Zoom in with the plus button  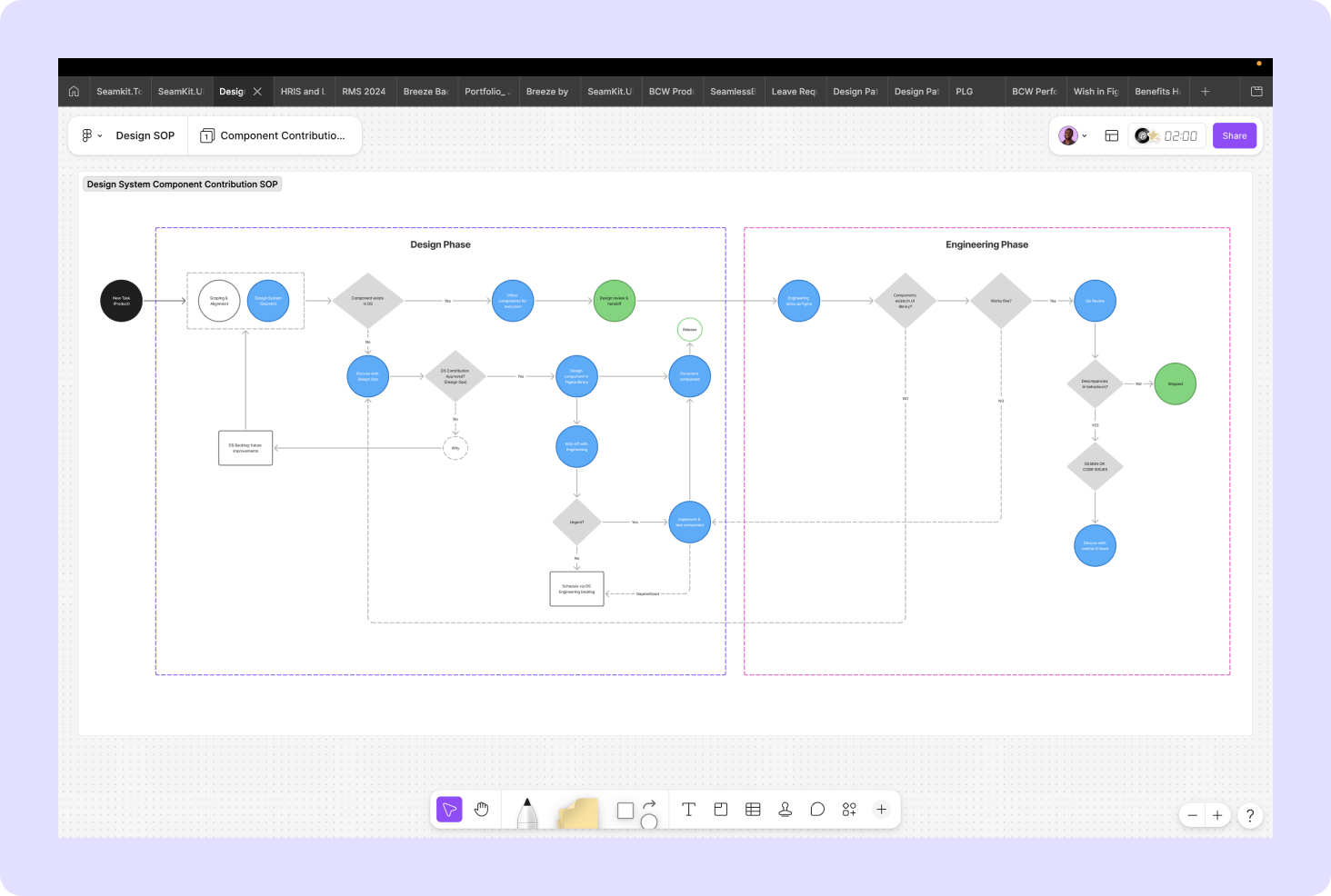(x=1217, y=815)
